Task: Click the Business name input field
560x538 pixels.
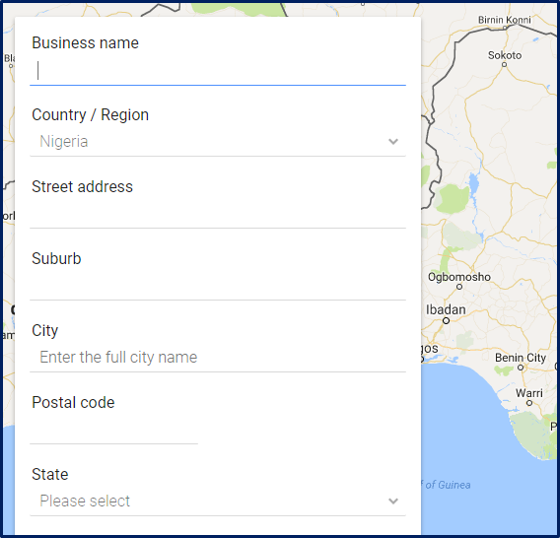Action: tap(218, 71)
